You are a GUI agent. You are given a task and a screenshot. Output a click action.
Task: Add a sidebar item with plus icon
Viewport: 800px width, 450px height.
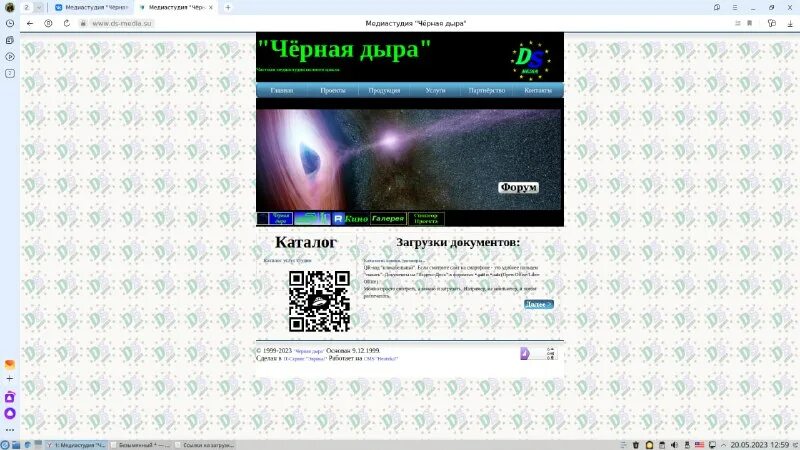click(x=10, y=379)
